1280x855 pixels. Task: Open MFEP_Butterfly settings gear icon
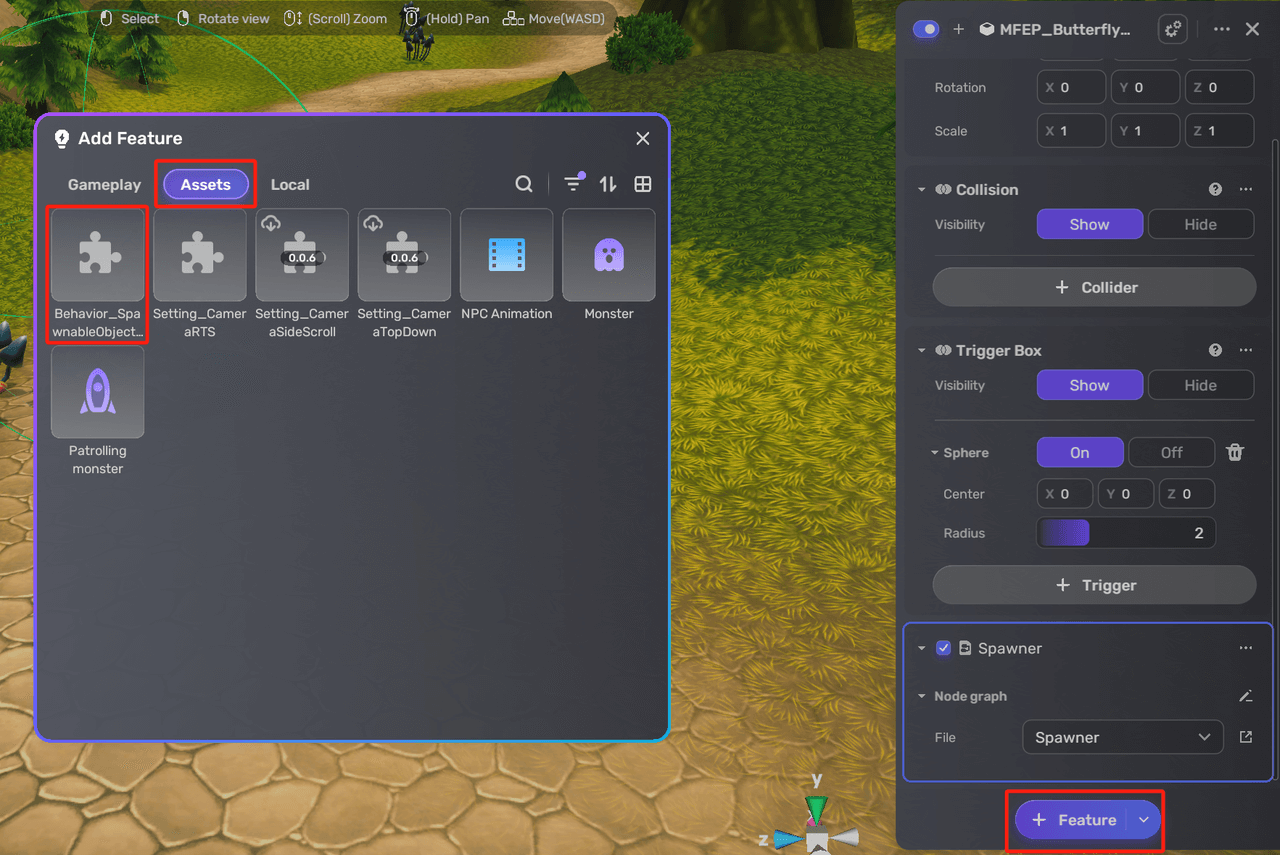(1171, 29)
